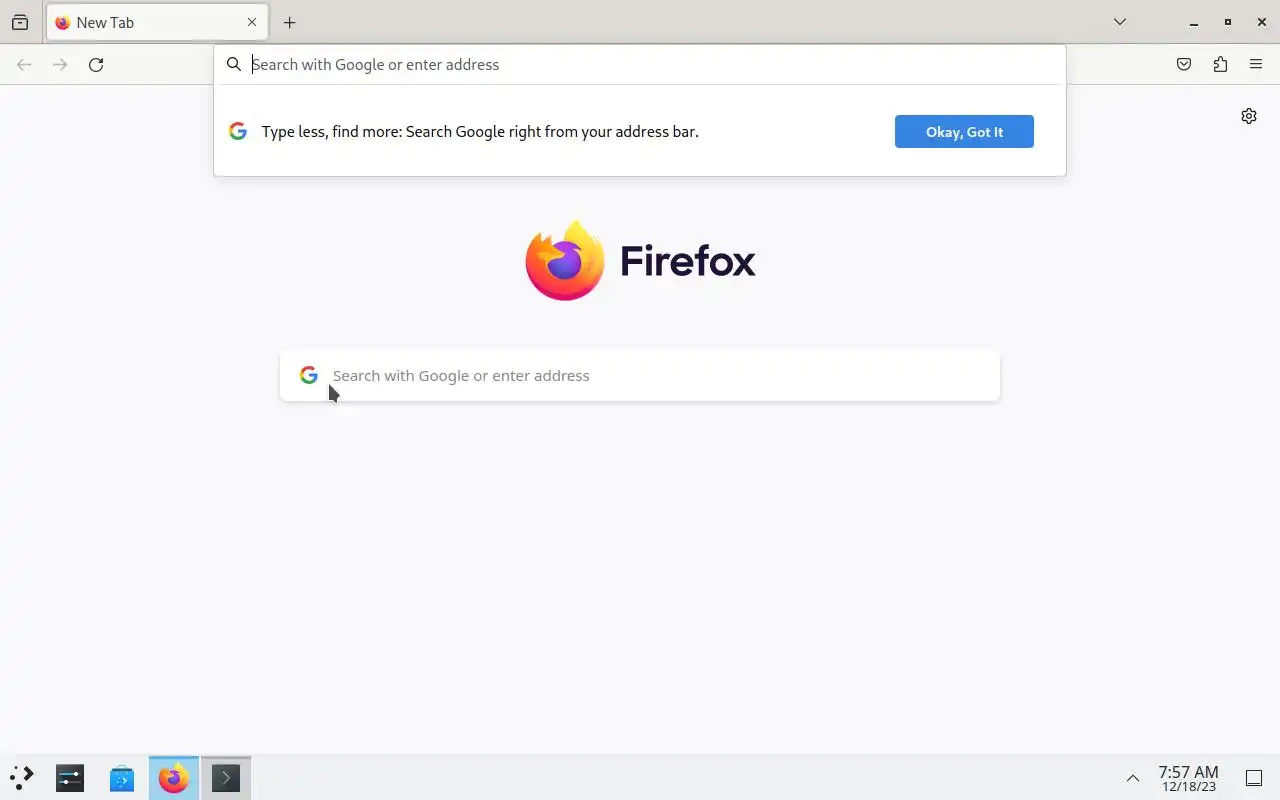Viewport: 1280px width, 800px height.
Task: Expand the list all tabs chevron
Action: (x=1120, y=22)
